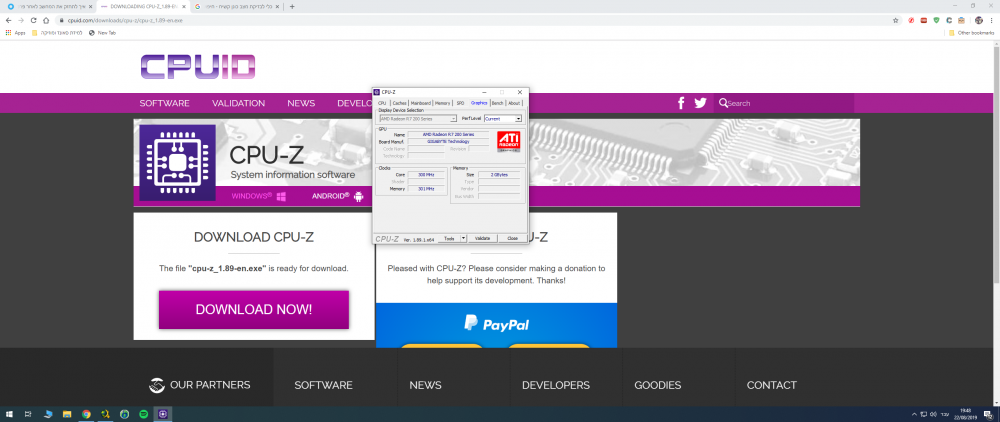Open the footer NEWS link
The width and height of the screenshot is (1000, 422).
click(425, 386)
